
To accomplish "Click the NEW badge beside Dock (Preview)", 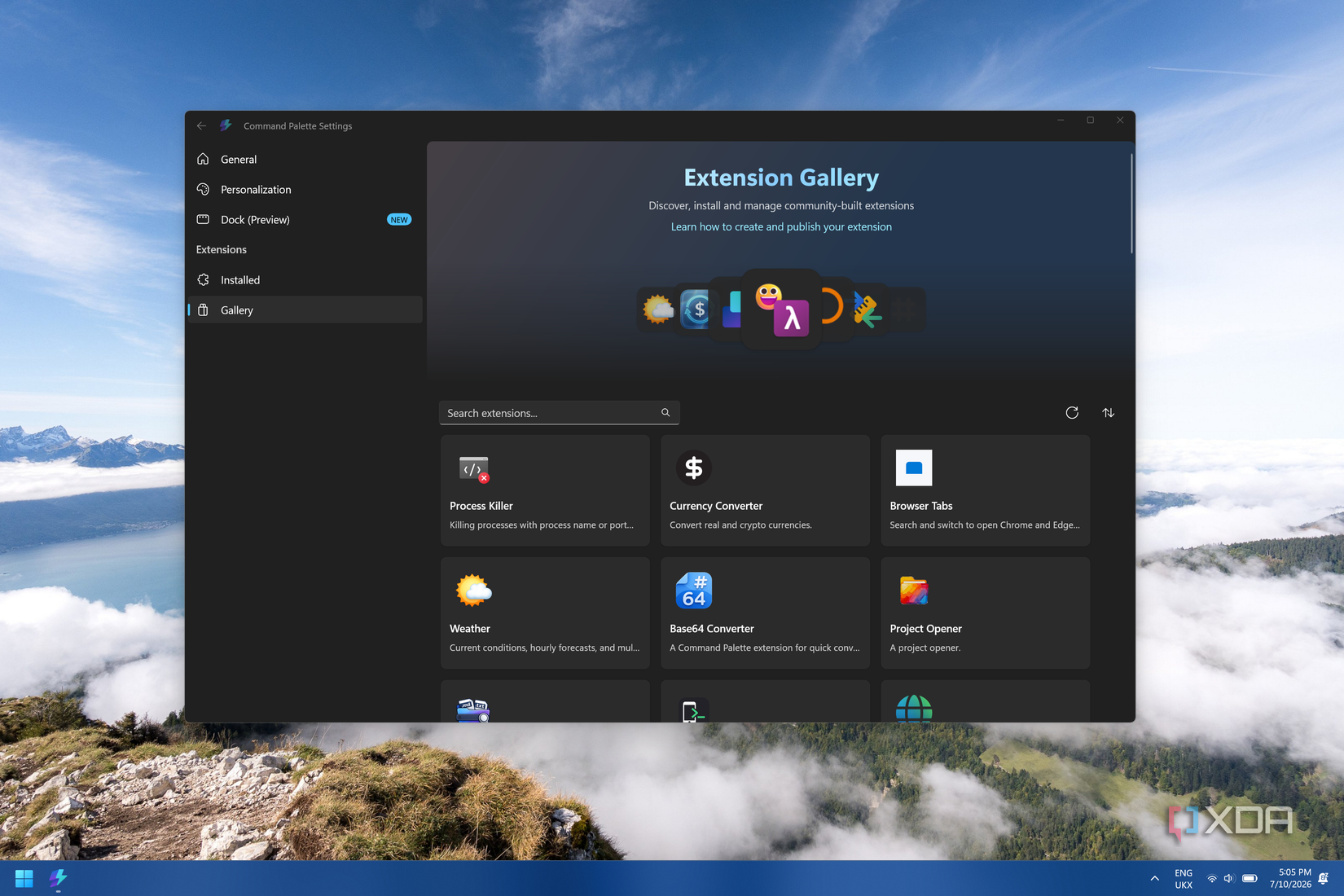I will click(399, 219).
